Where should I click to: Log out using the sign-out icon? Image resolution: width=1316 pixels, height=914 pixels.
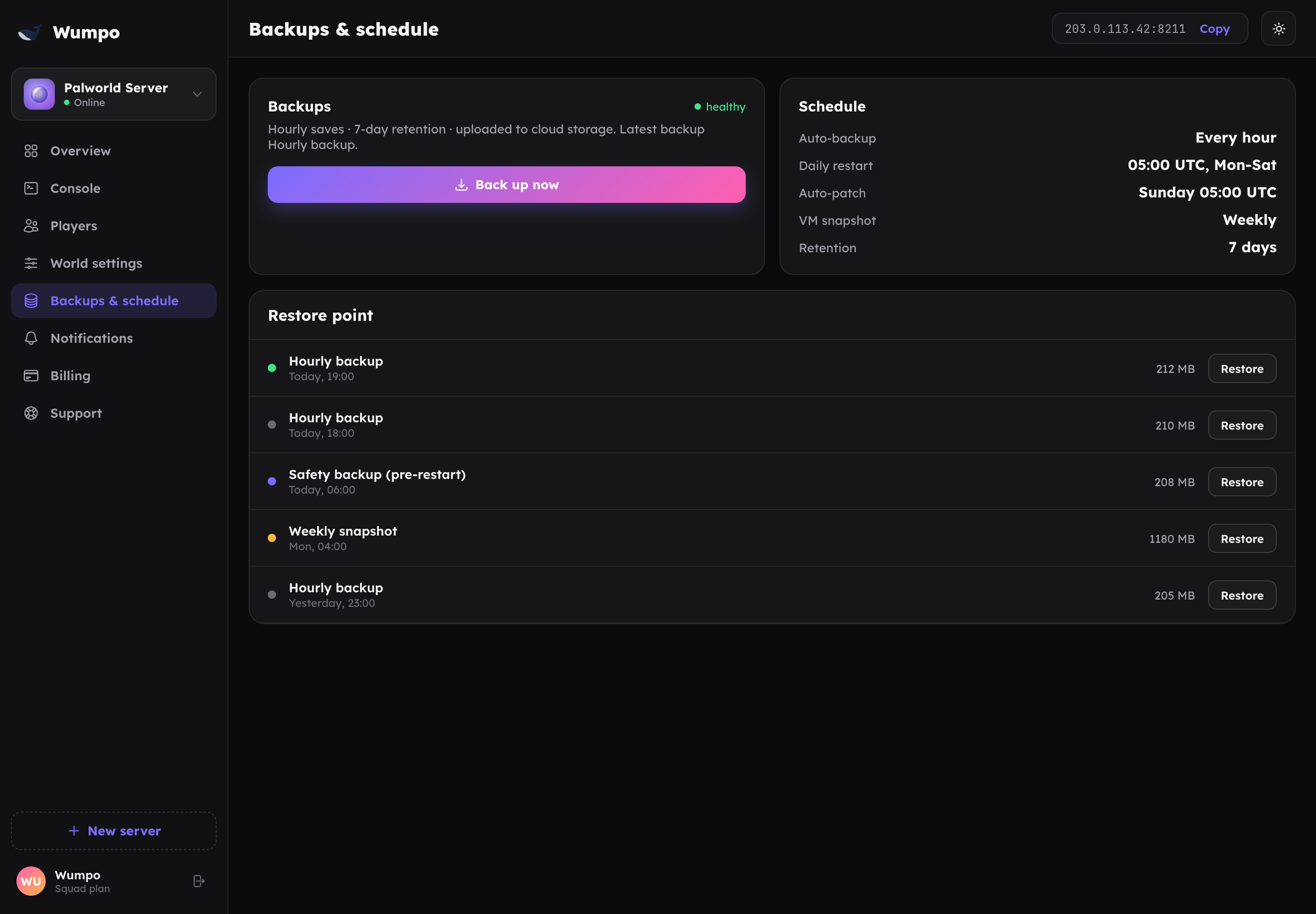pos(199,881)
